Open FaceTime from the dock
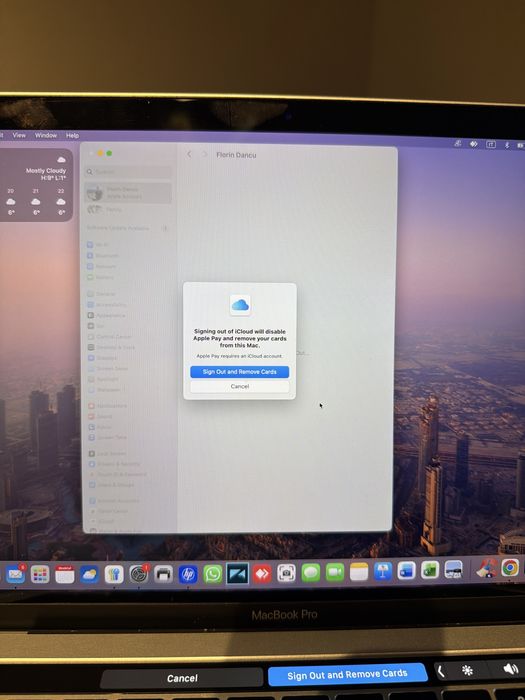This screenshot has width=525, height=700. point(335,573)
